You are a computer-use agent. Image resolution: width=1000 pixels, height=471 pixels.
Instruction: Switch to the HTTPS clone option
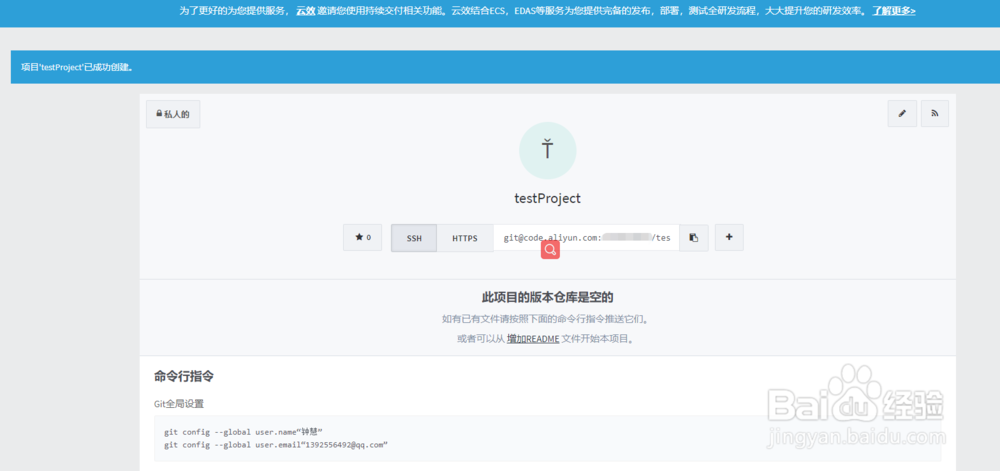point(465,238)
